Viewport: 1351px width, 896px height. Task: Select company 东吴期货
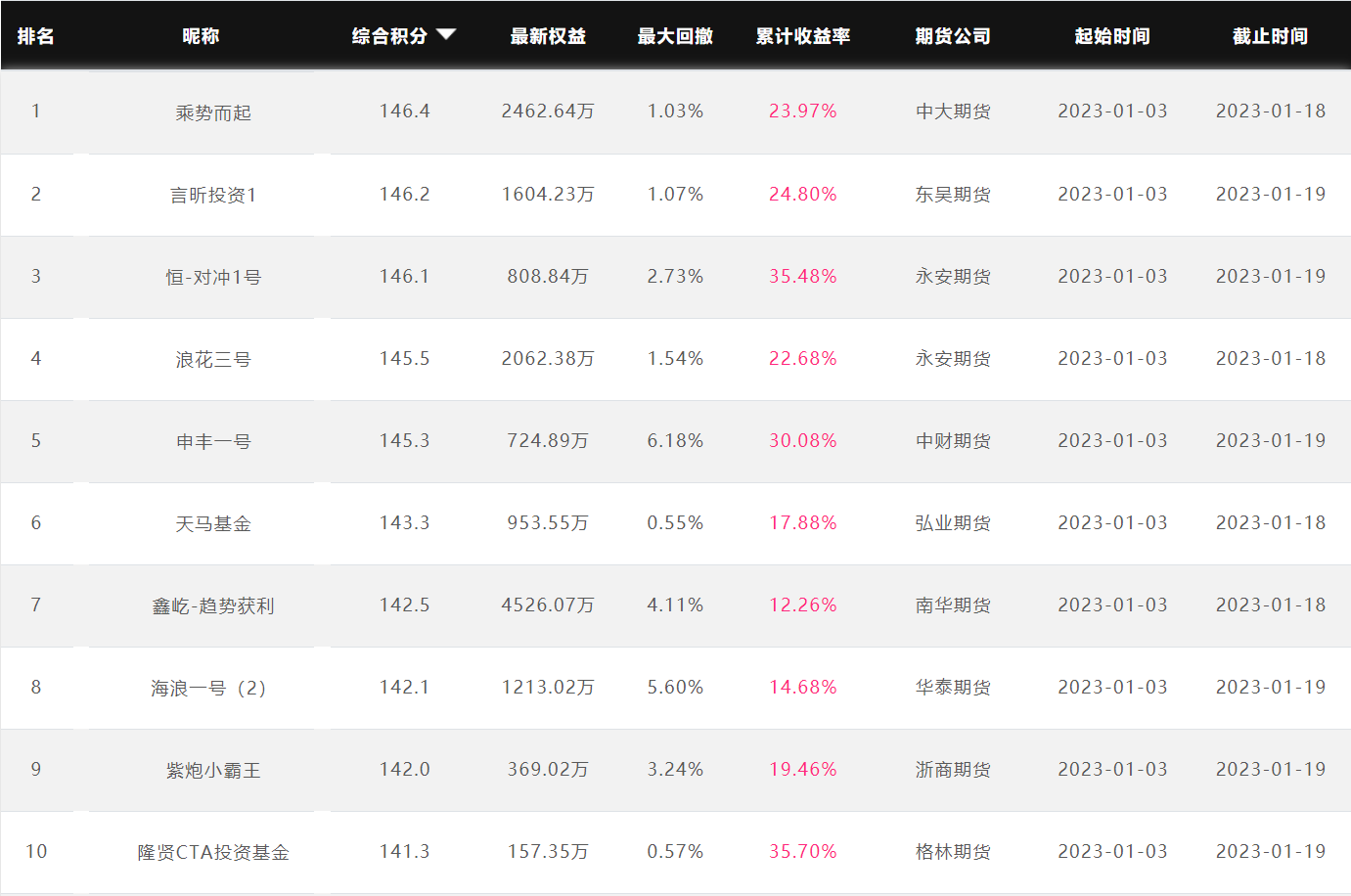click(x=953, y=194)
